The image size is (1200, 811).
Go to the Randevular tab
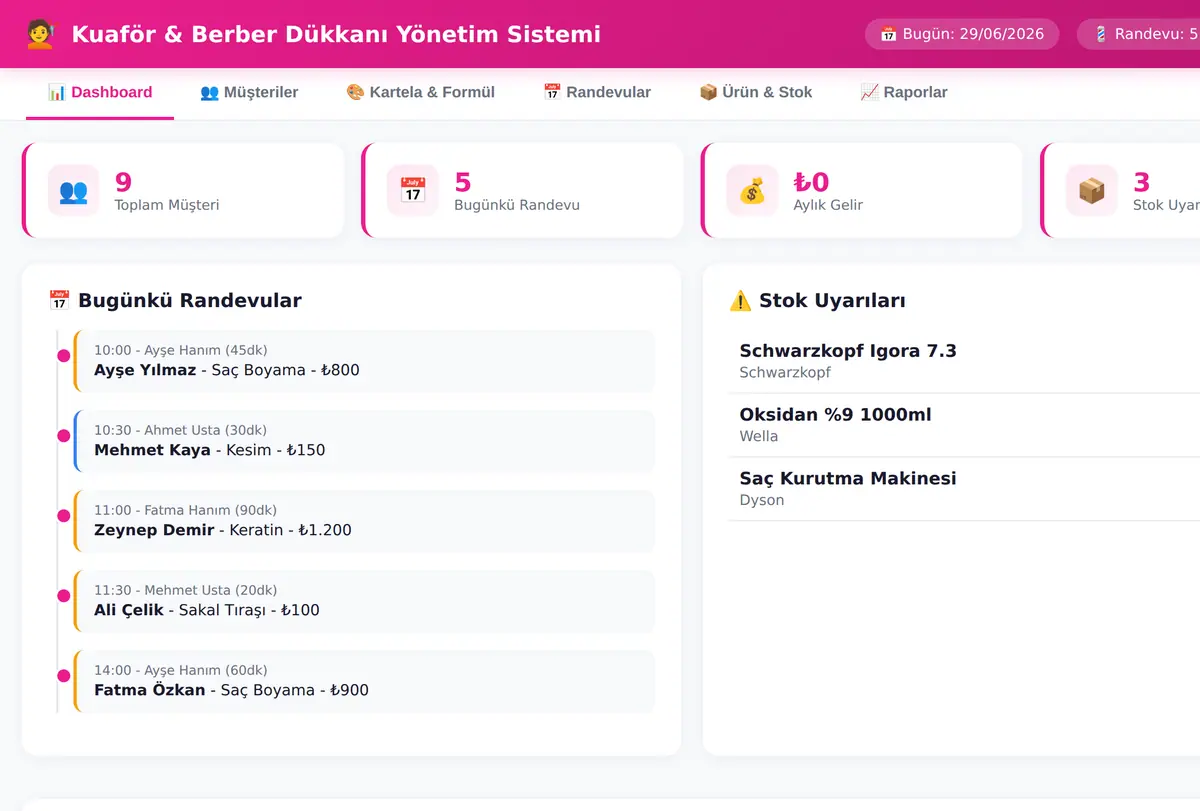(x=597, y=92)
